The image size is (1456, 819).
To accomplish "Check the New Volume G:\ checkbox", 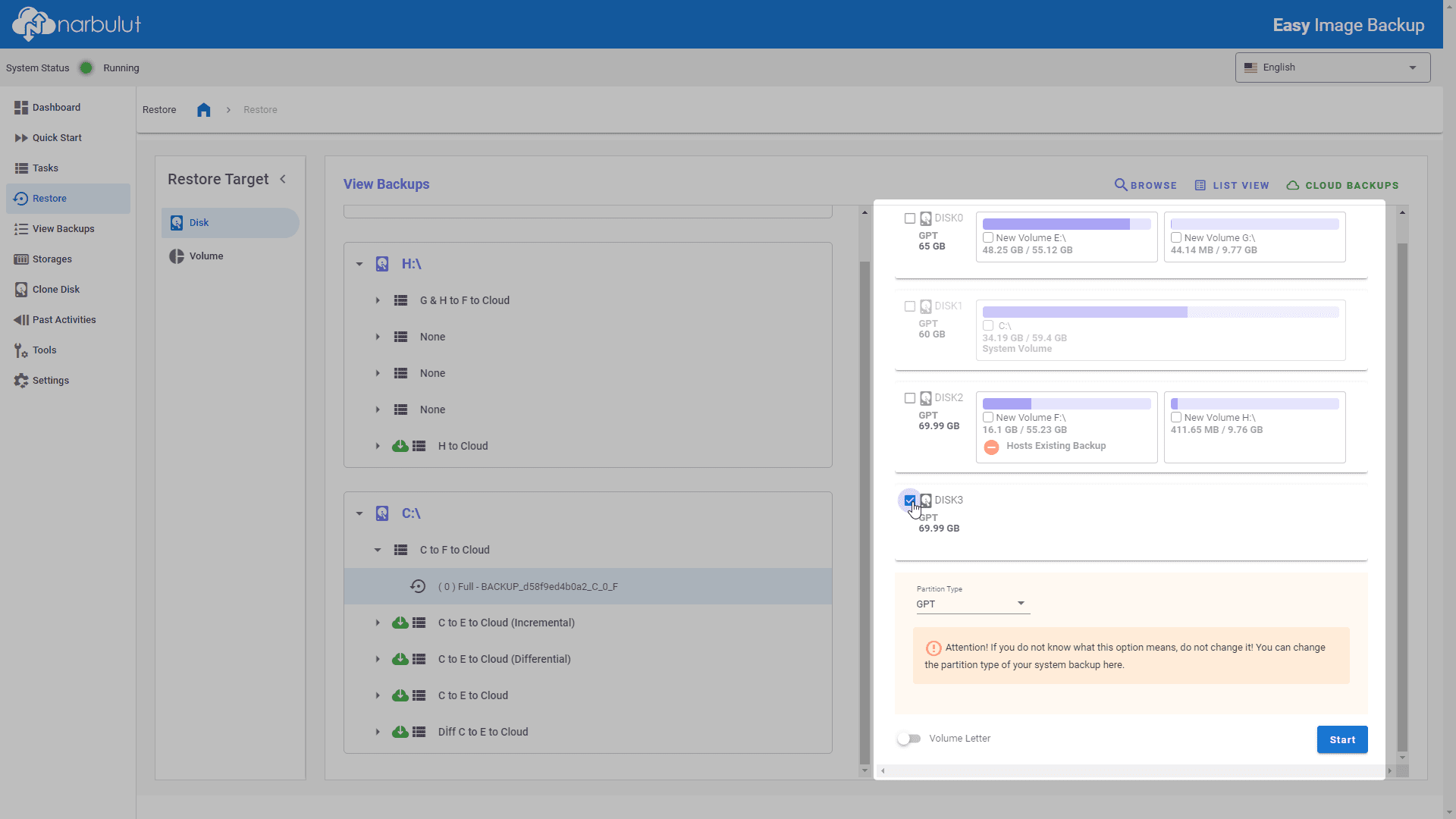I will (x=1176, y=238).
